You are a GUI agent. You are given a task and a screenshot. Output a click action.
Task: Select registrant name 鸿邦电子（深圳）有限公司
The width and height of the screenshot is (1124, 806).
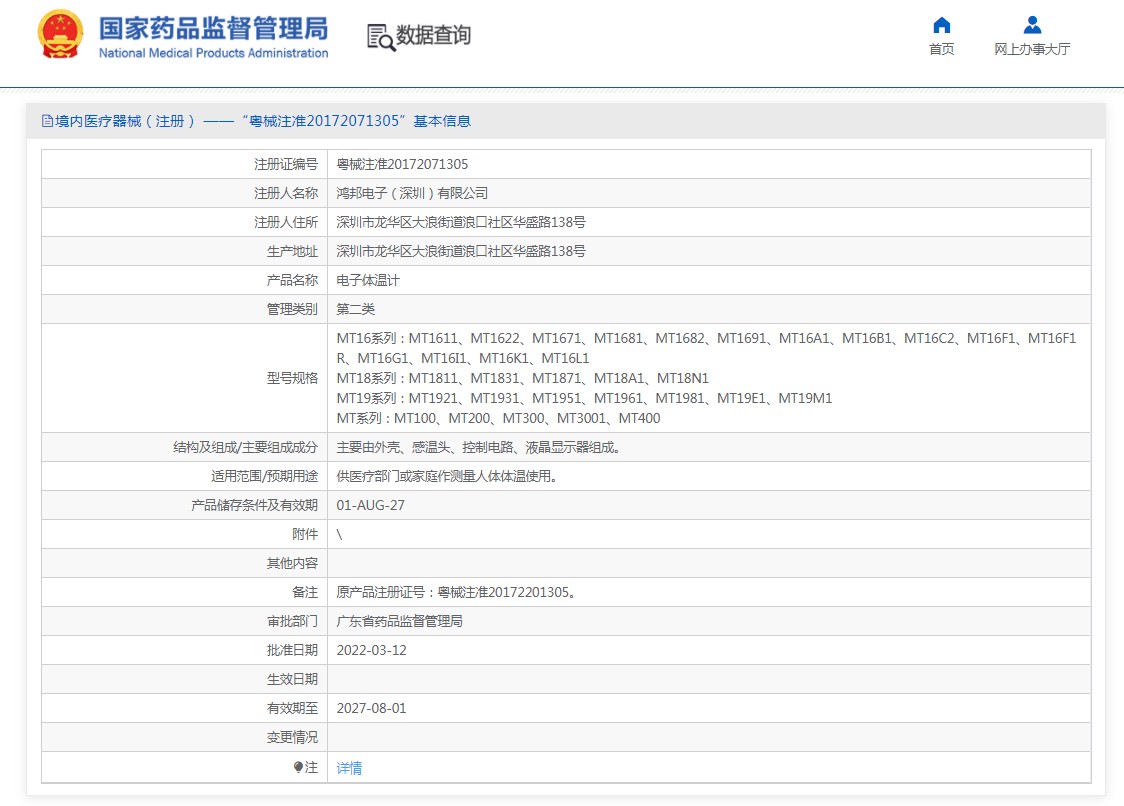(x=412, y=193)
